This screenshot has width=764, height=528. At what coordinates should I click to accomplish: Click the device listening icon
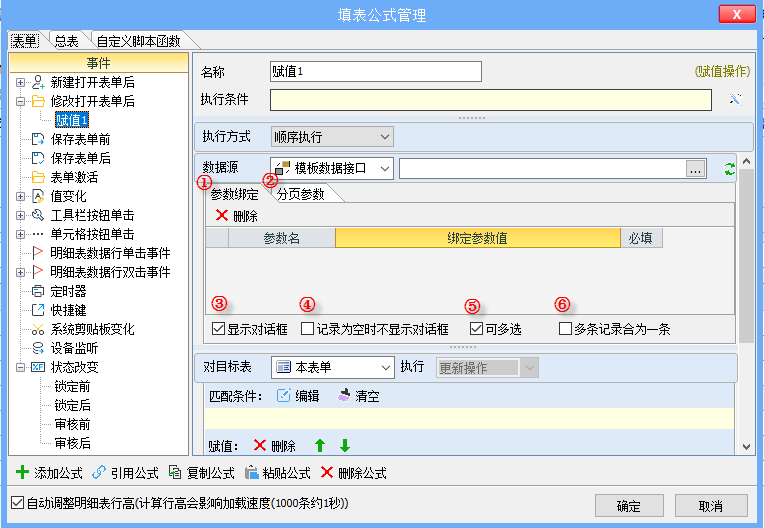(x=38, y=348)
